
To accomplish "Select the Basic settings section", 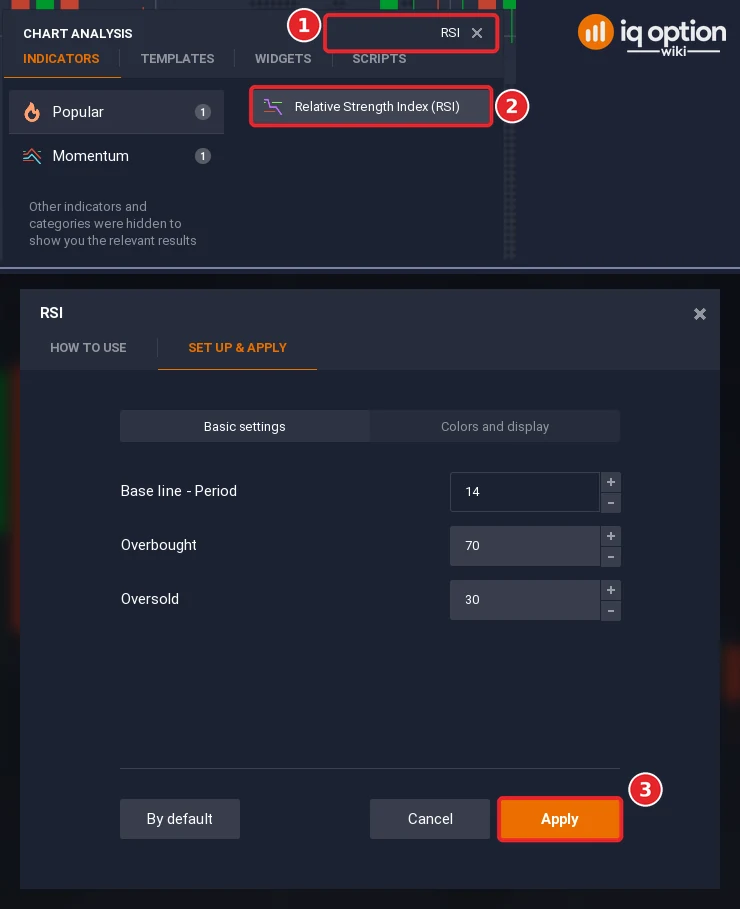I will 245,427.
